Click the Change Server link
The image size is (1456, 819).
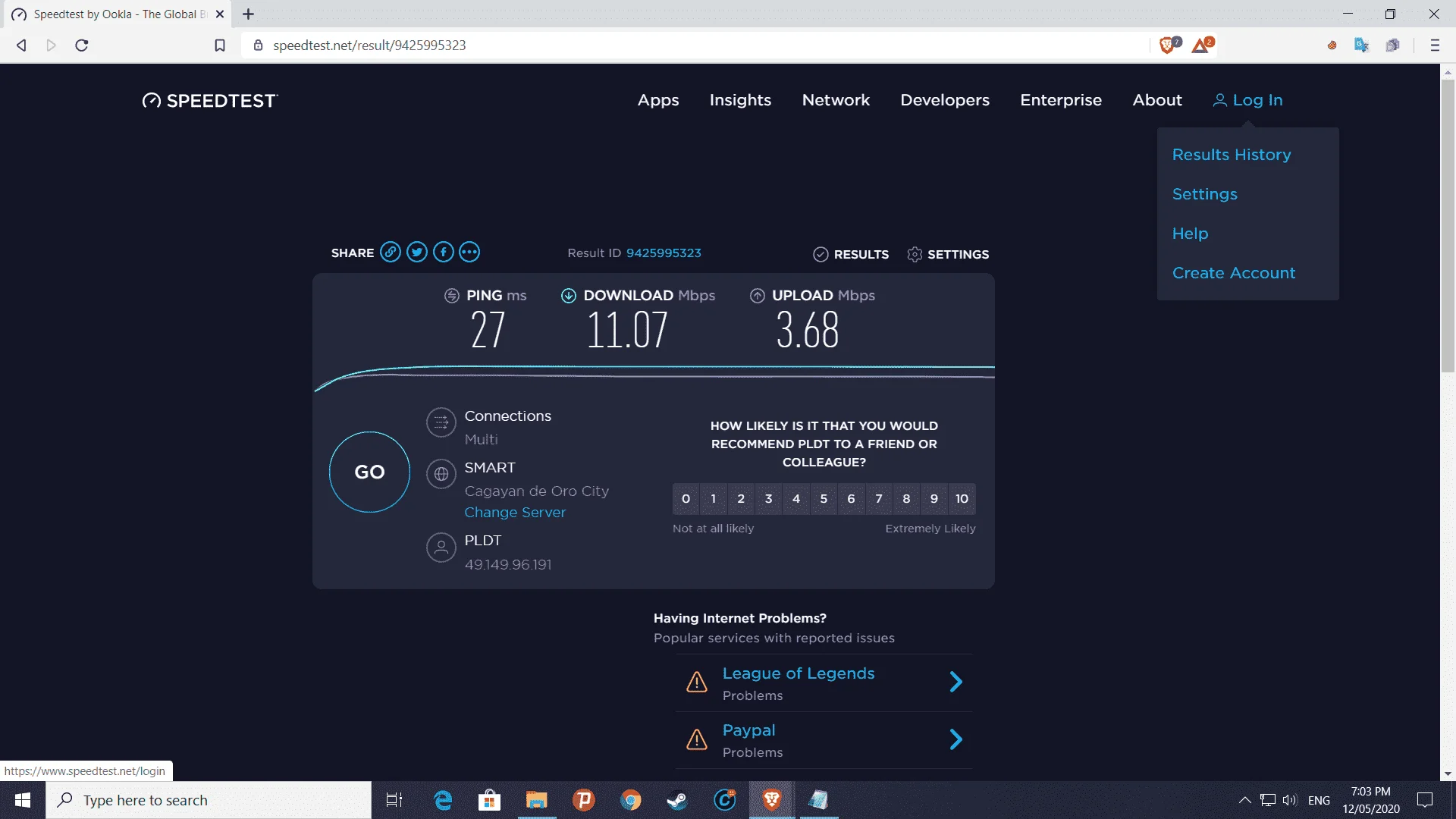515,513
